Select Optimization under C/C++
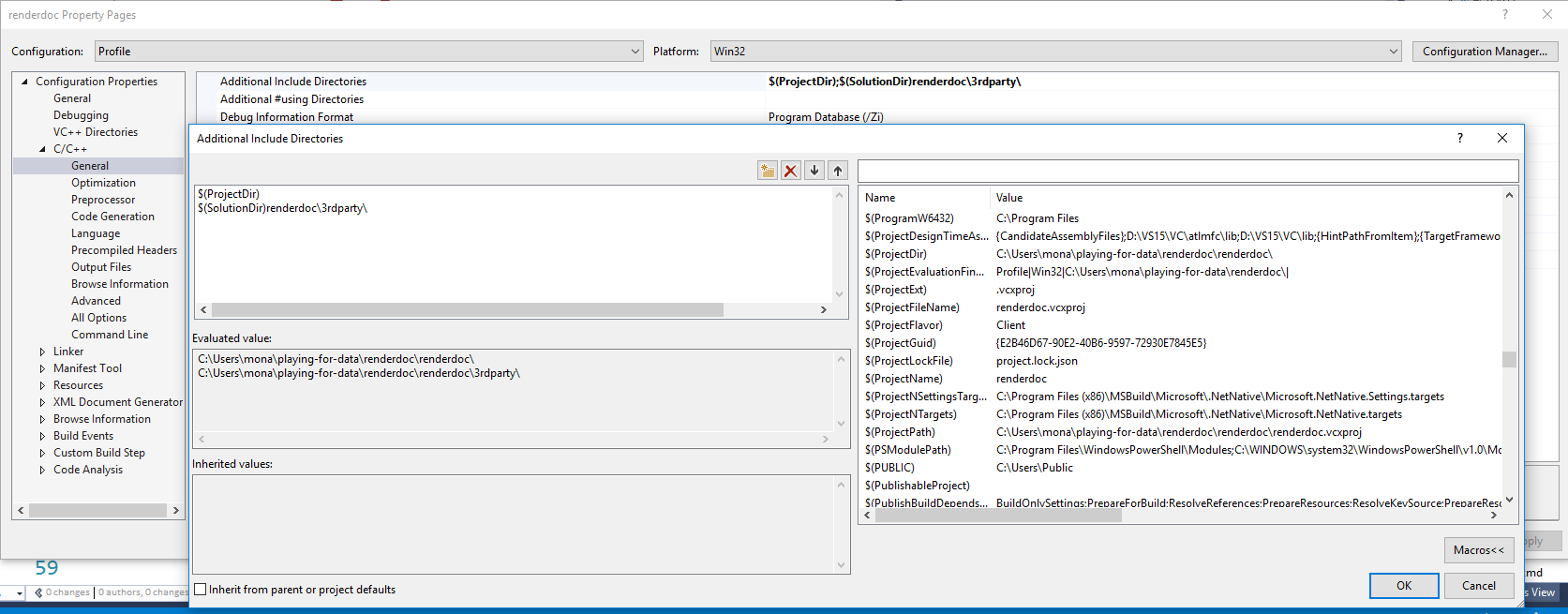Screen dimensions: 1568x614 click(x=103, y=183)
